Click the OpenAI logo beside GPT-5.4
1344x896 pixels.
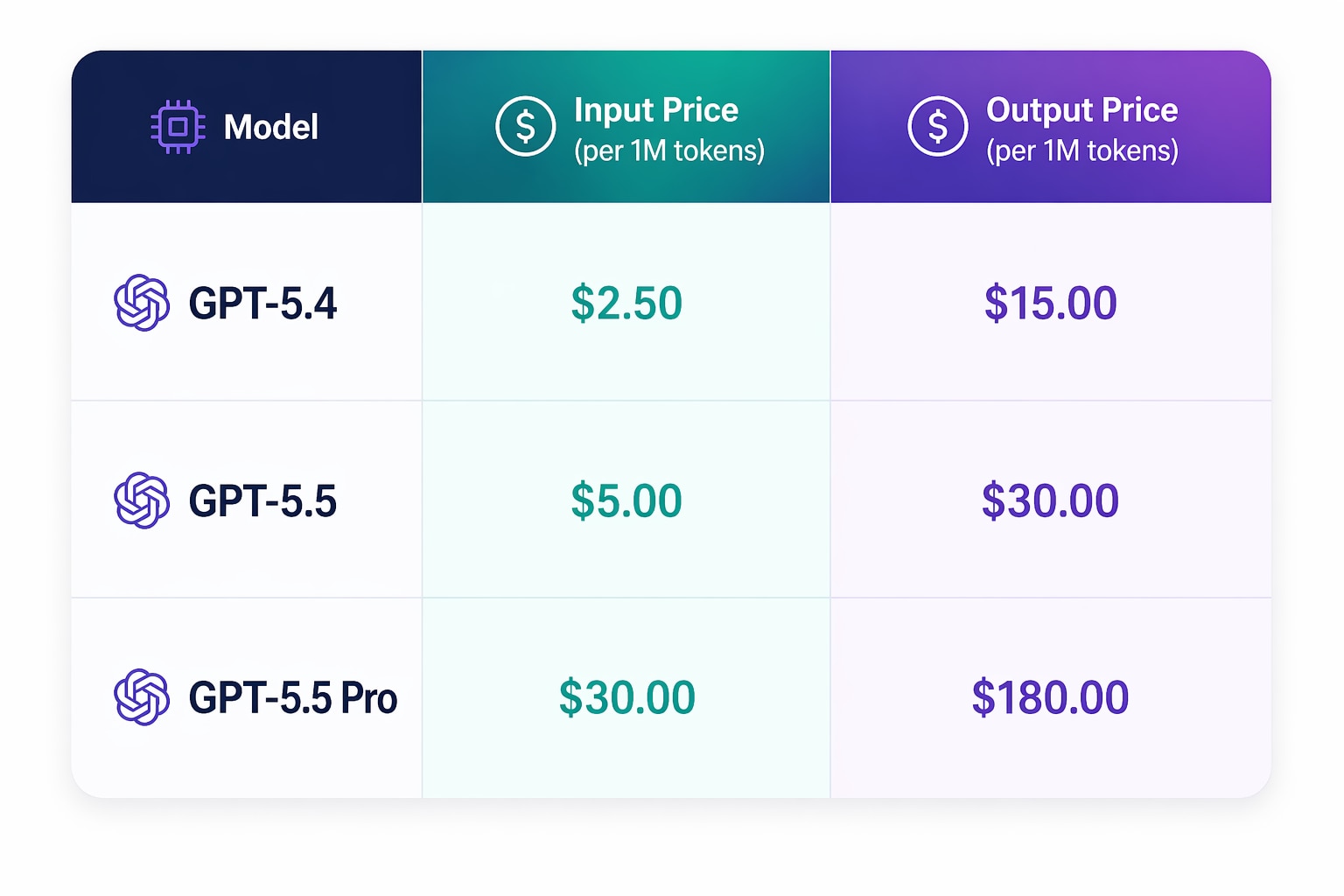click(142, 303)
